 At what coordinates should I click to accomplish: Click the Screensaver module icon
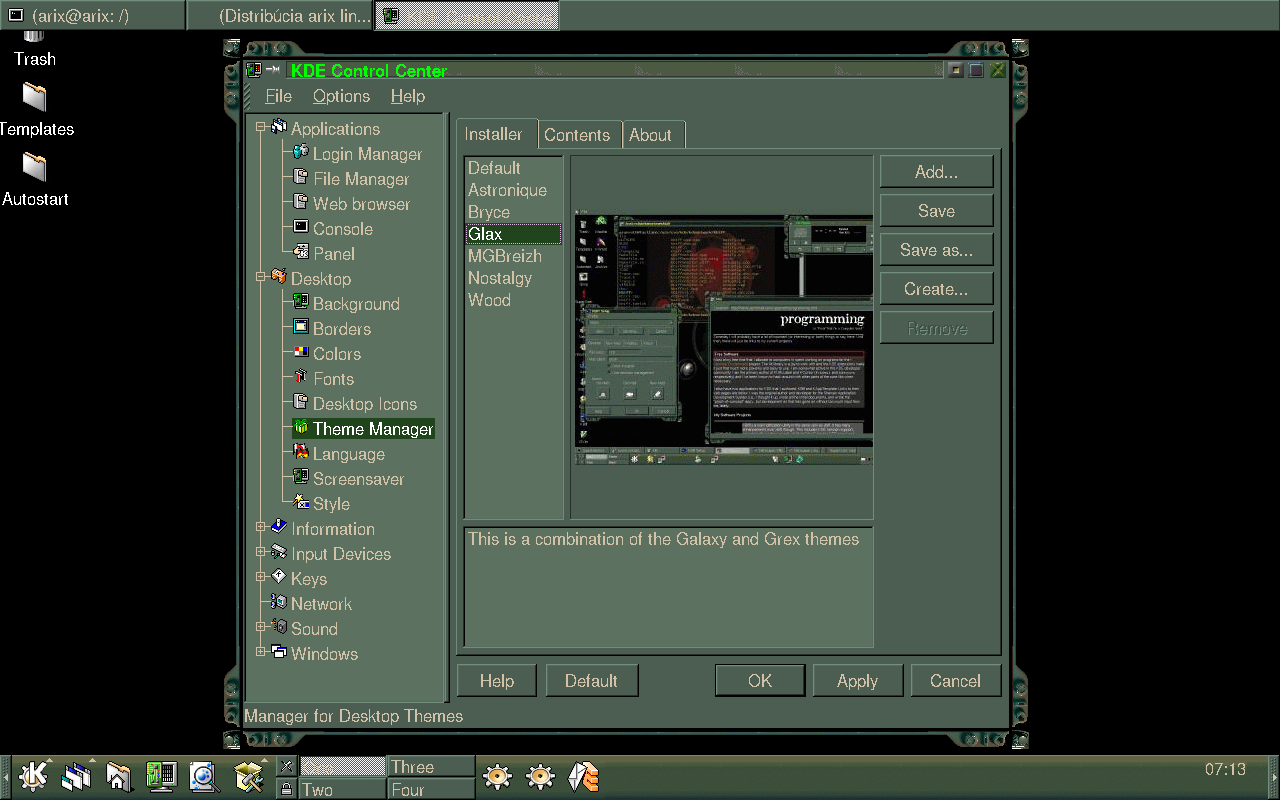pyautogui.click(x=300, y=478)
